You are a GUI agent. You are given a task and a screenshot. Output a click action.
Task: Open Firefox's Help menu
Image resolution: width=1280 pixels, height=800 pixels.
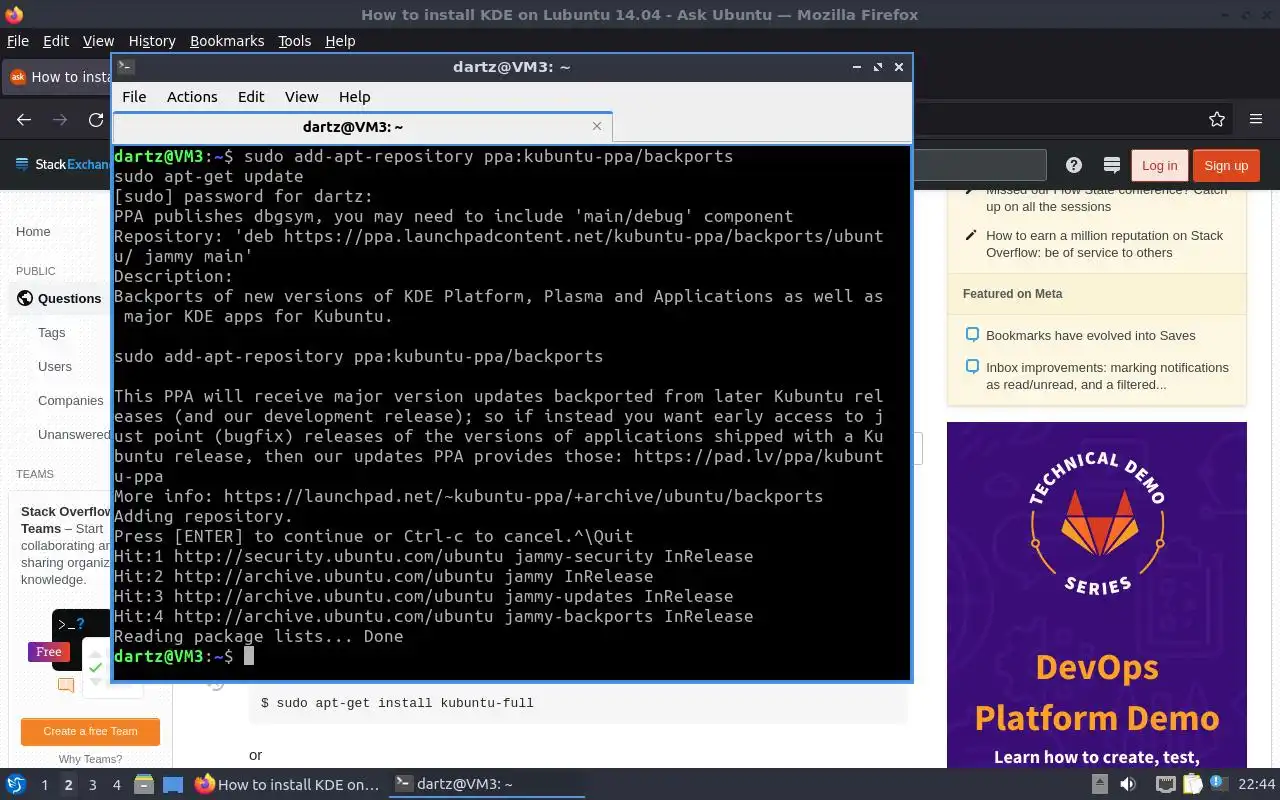pos(340,41)
